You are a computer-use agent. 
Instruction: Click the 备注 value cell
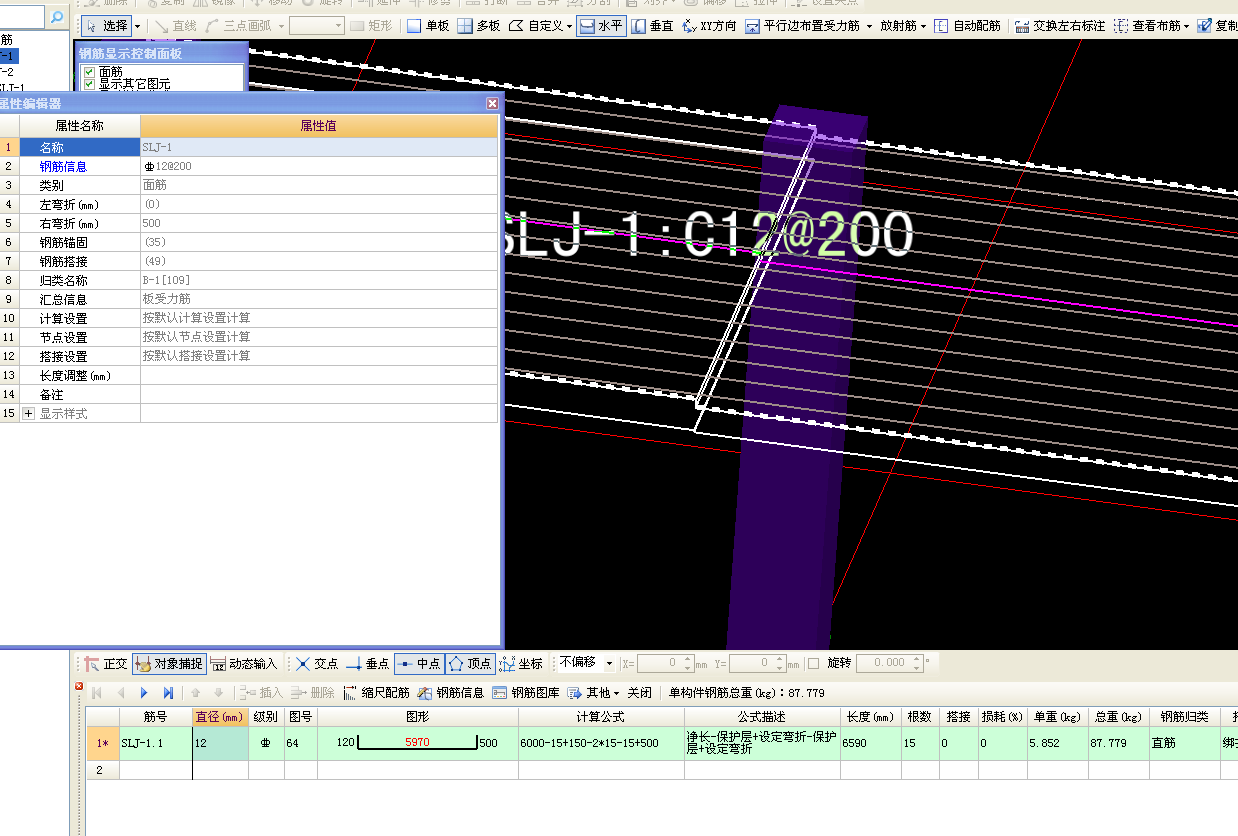click(x=319, y=394)
